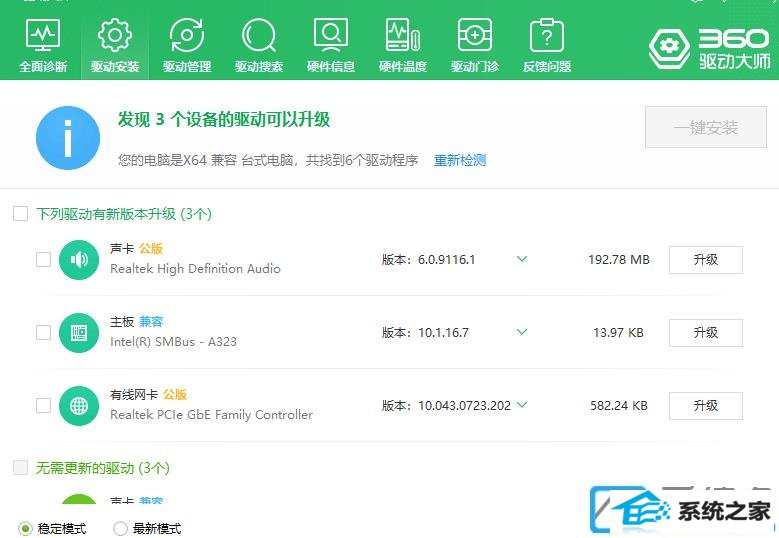This screenshot has height=538, width=779.
Task: Click the Intel SMBus motherboard icon
Action: coord(78,332)
